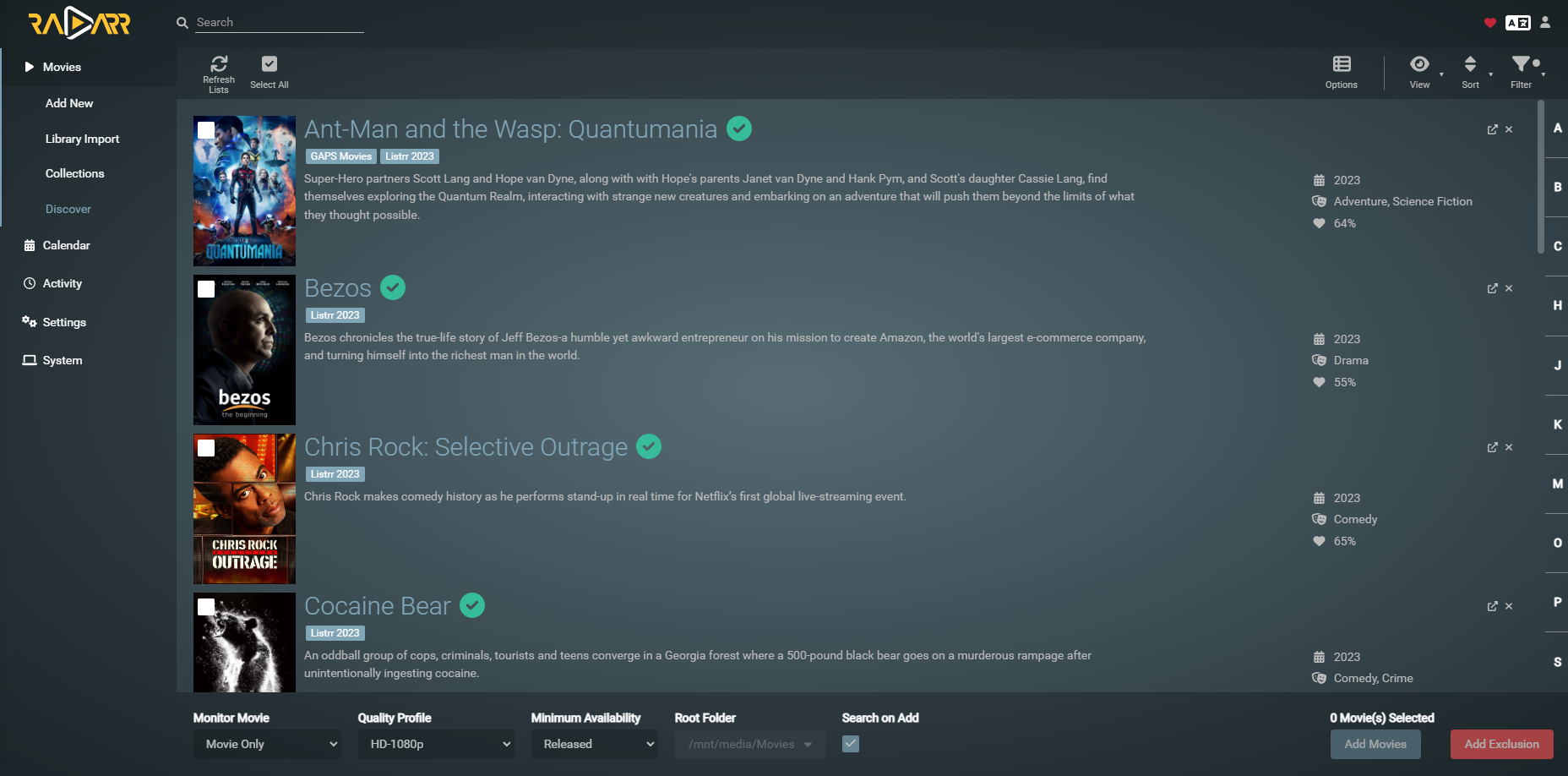Enable the Search on Add checkbox
Screen dimensions: 1568x776
click(850, 744)
